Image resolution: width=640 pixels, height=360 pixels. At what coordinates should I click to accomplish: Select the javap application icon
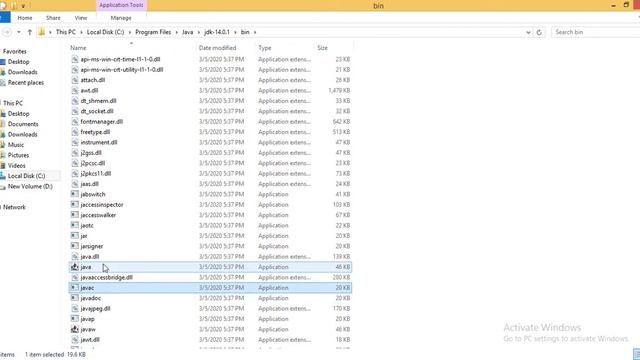75,319
